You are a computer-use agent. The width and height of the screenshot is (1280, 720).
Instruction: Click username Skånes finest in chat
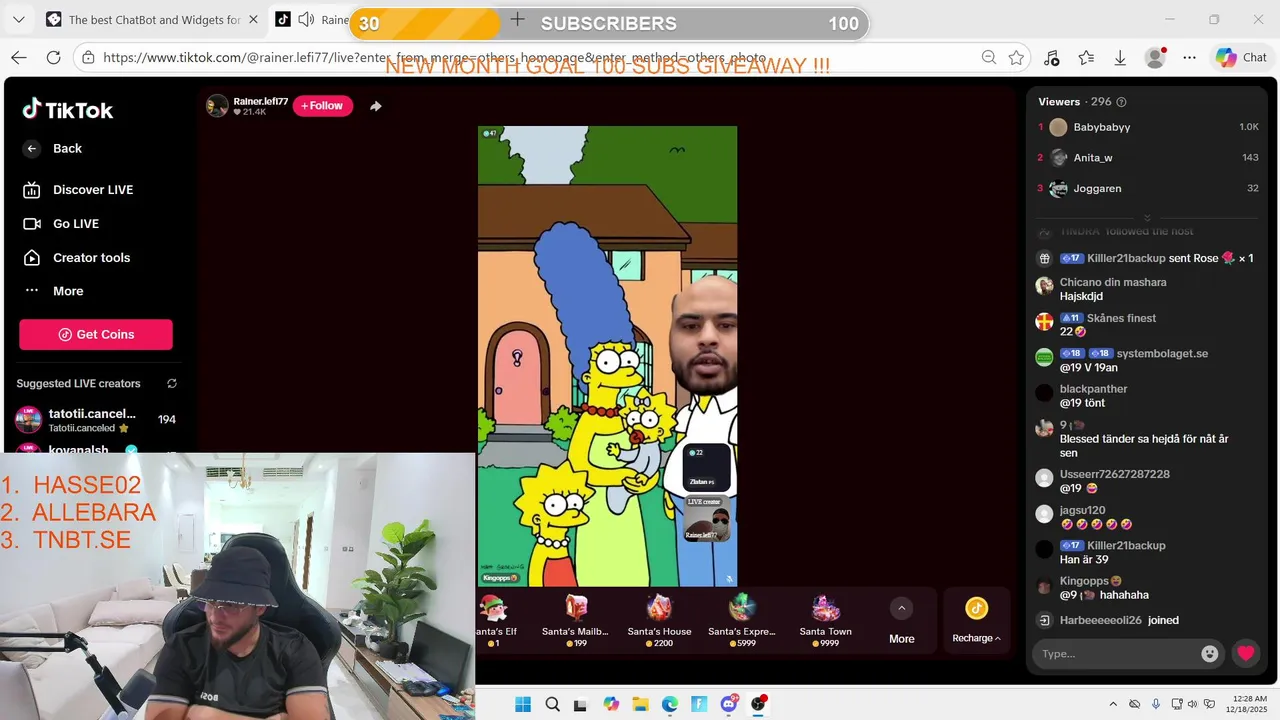pos(1121,318)
